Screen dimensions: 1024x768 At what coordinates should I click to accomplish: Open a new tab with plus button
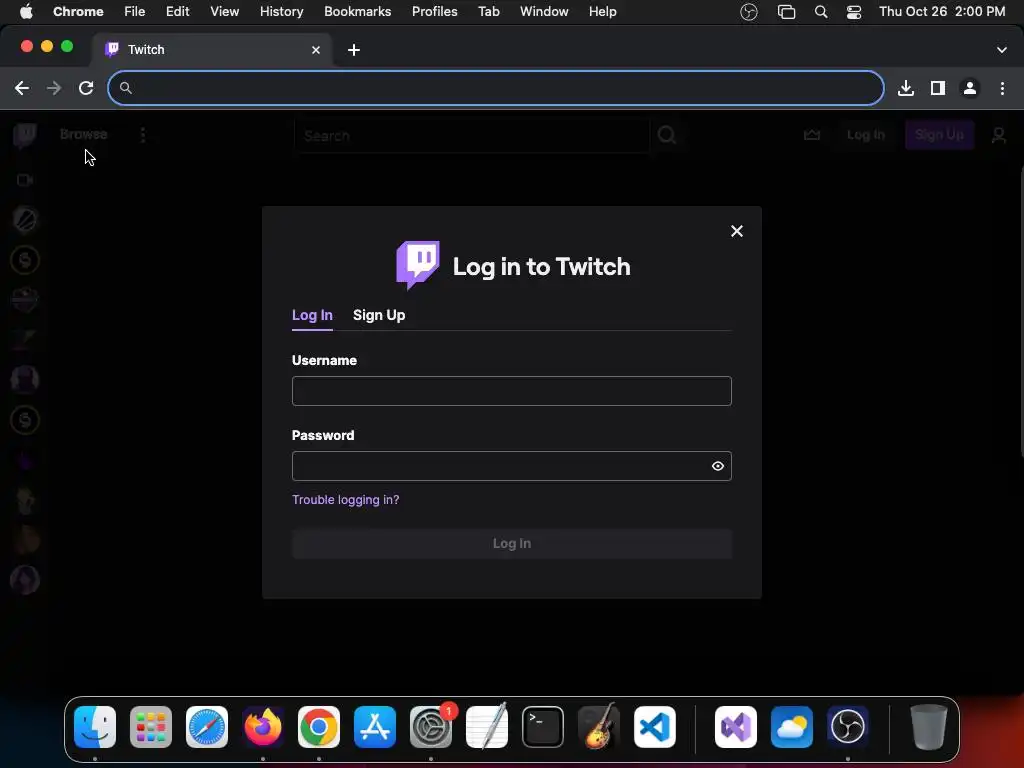click(x=354, y=50)
